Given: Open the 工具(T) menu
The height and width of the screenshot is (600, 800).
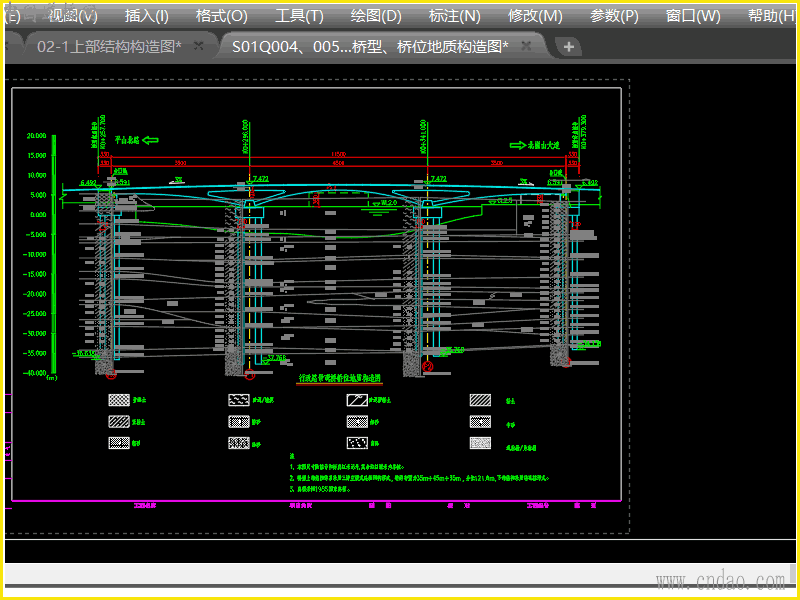Looking at the screenshot, I should [299, 16].
